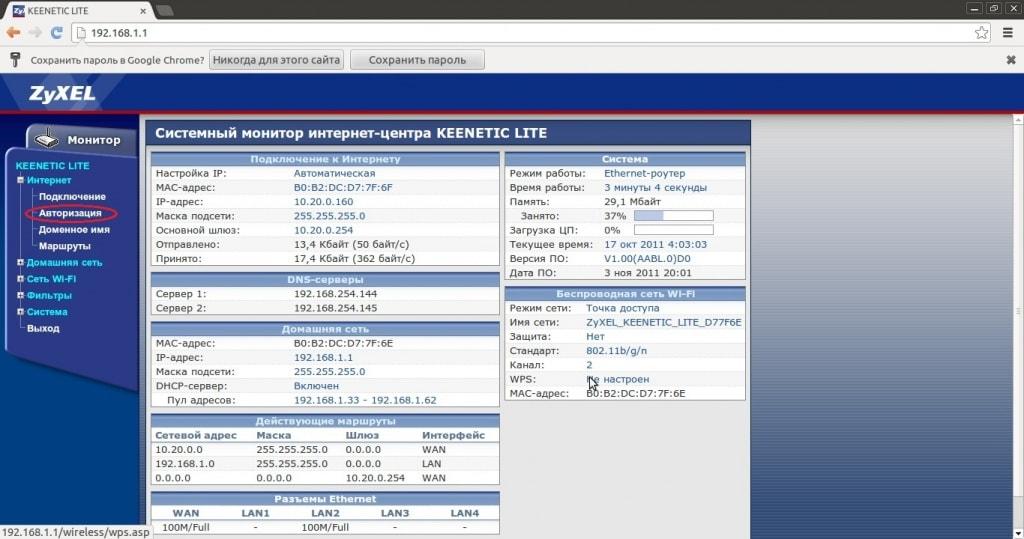Click route row 10.20.0.0
The image size is (1024, 539).
(x=325, y=449)
